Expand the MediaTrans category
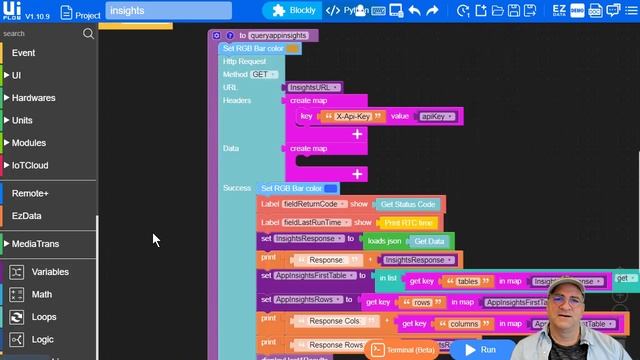This screenshot has width=640, height=360. point(35,244)
